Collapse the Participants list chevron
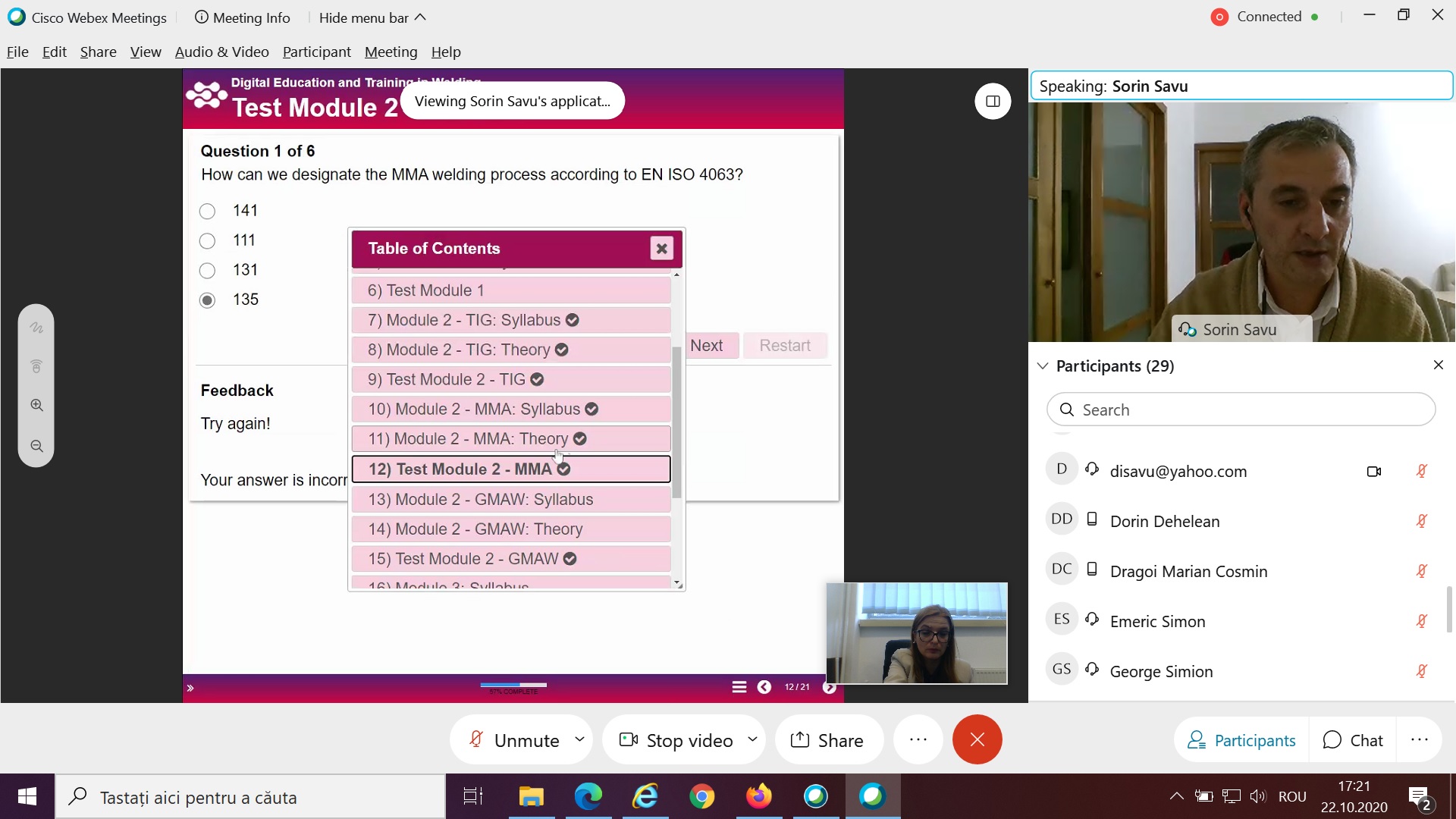 pos(1043,366)
